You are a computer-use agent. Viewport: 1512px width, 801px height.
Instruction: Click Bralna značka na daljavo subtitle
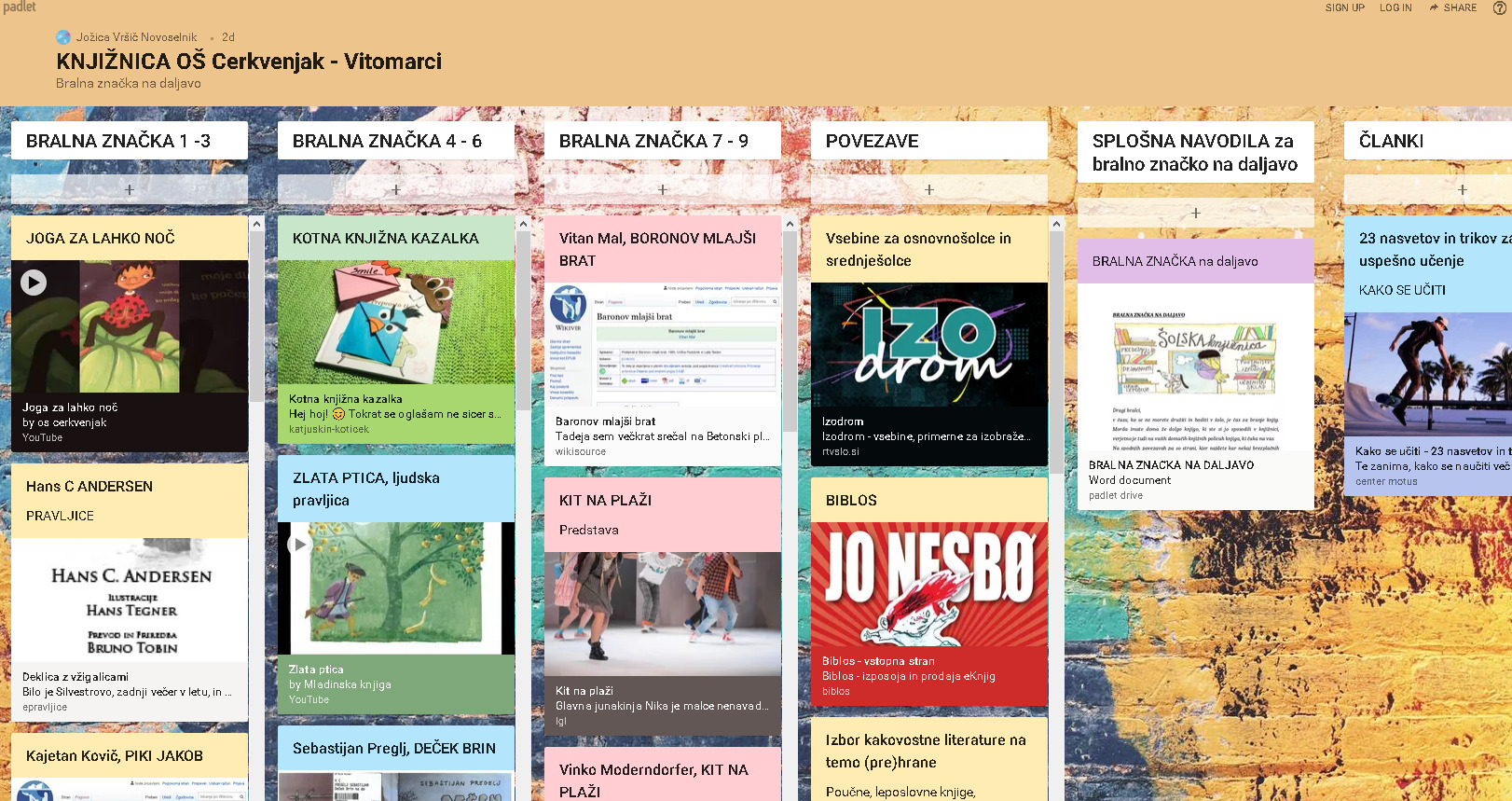coord(129,83)
